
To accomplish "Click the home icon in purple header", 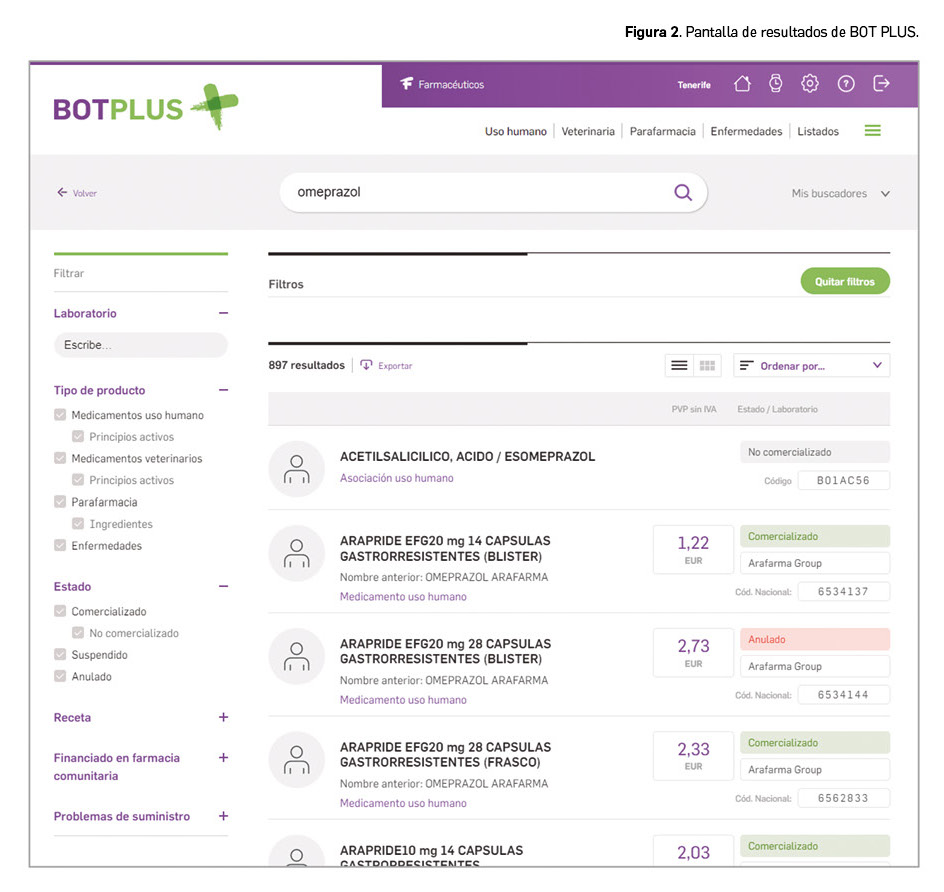I will [742, 84].
